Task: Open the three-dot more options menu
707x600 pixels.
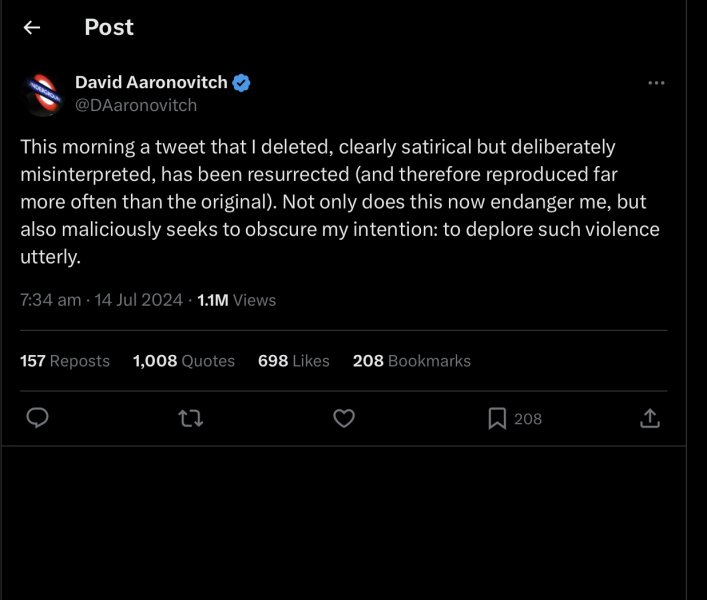Action: pos(656,83)
